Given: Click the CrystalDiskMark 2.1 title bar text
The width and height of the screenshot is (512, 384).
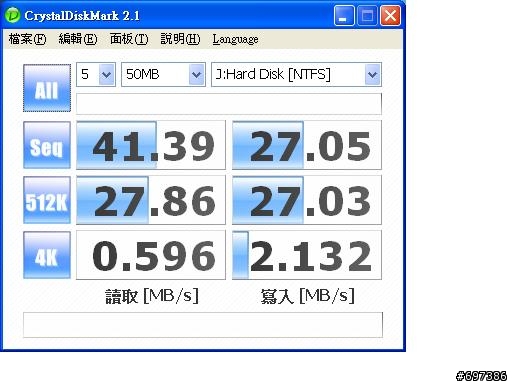Looking at the screenshot, I should pos(82,16).
